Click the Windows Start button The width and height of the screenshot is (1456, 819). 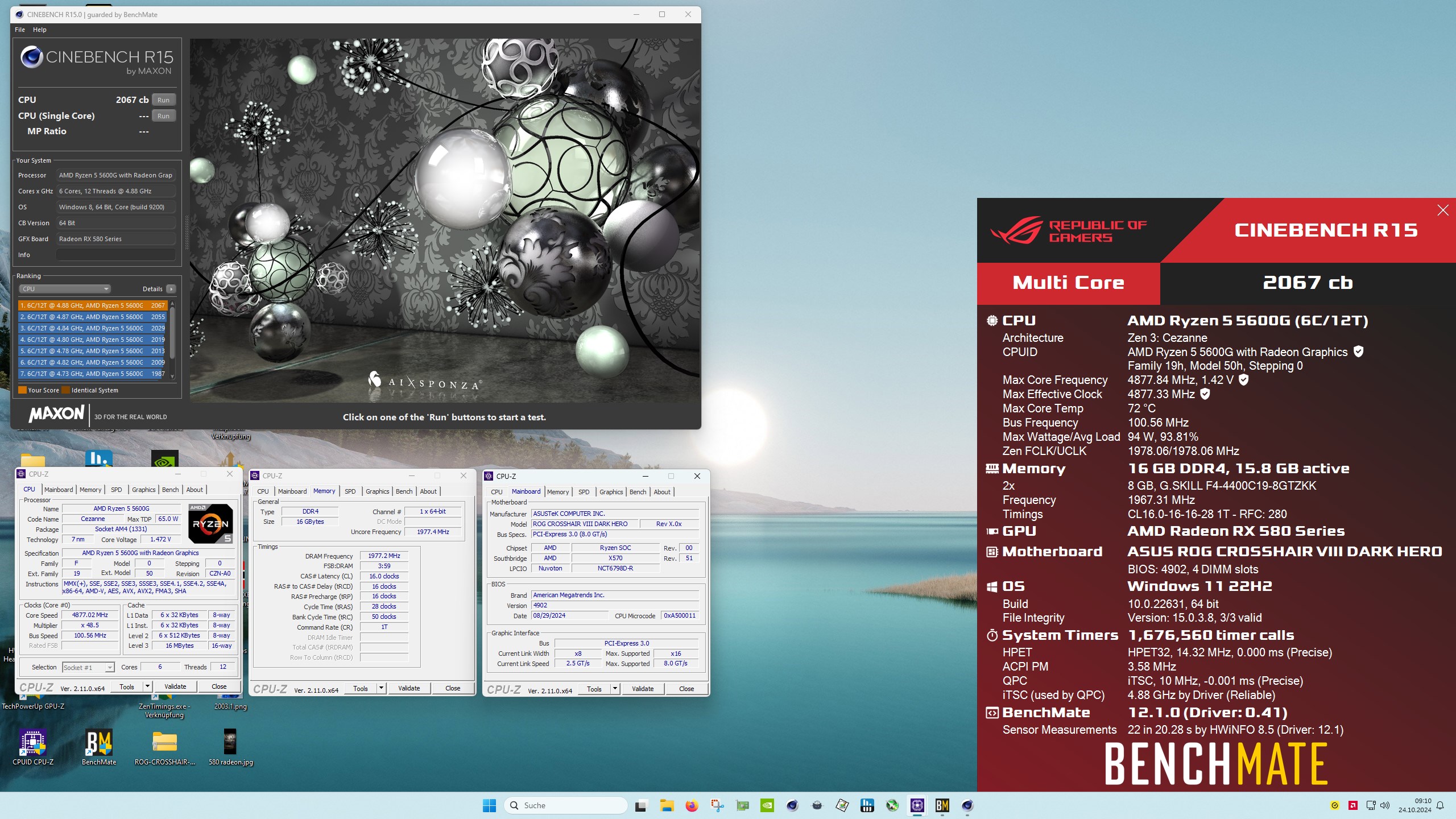click(x=489, y=805)
